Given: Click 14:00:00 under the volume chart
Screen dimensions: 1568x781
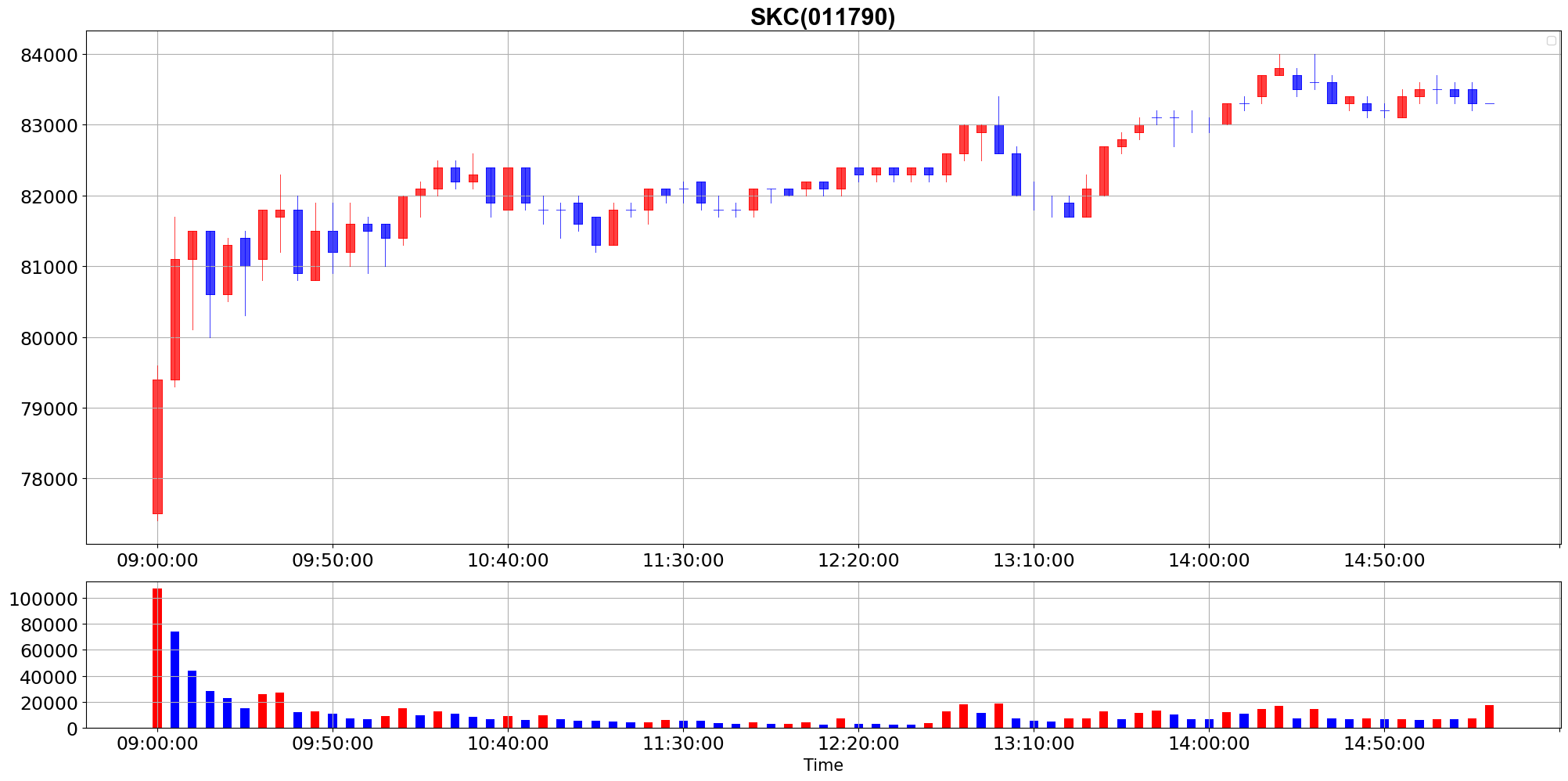Looking at the screenshot, I should pyautogui.click(x=1209, y=744).
